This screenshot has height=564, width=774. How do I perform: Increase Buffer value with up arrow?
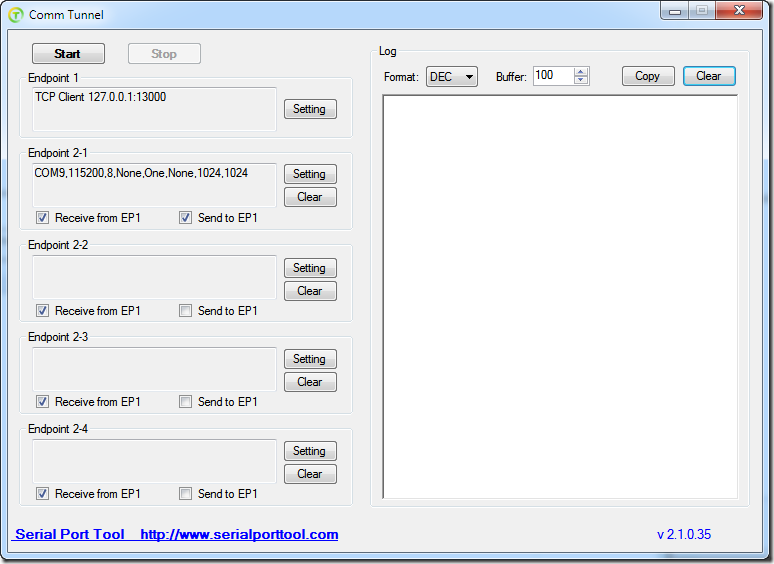(x=581, y=72)
